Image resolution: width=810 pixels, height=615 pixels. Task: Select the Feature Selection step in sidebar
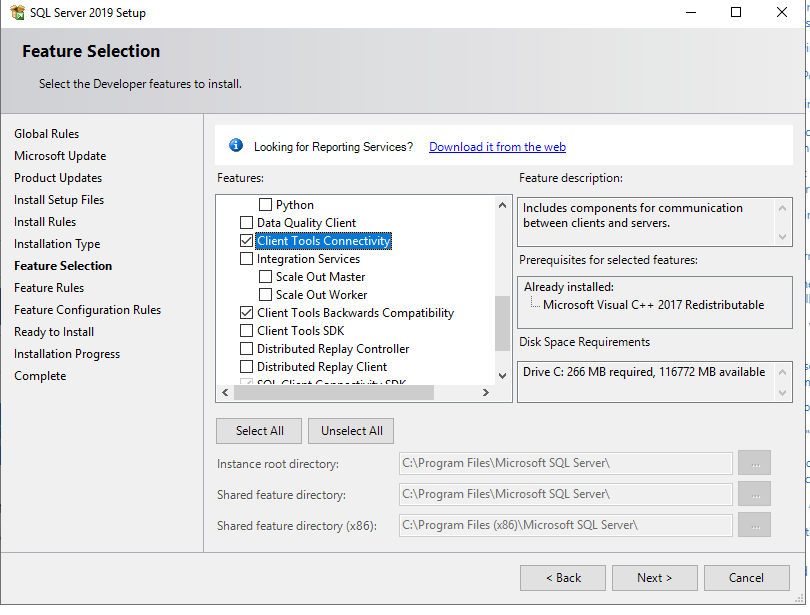point(63,266)
